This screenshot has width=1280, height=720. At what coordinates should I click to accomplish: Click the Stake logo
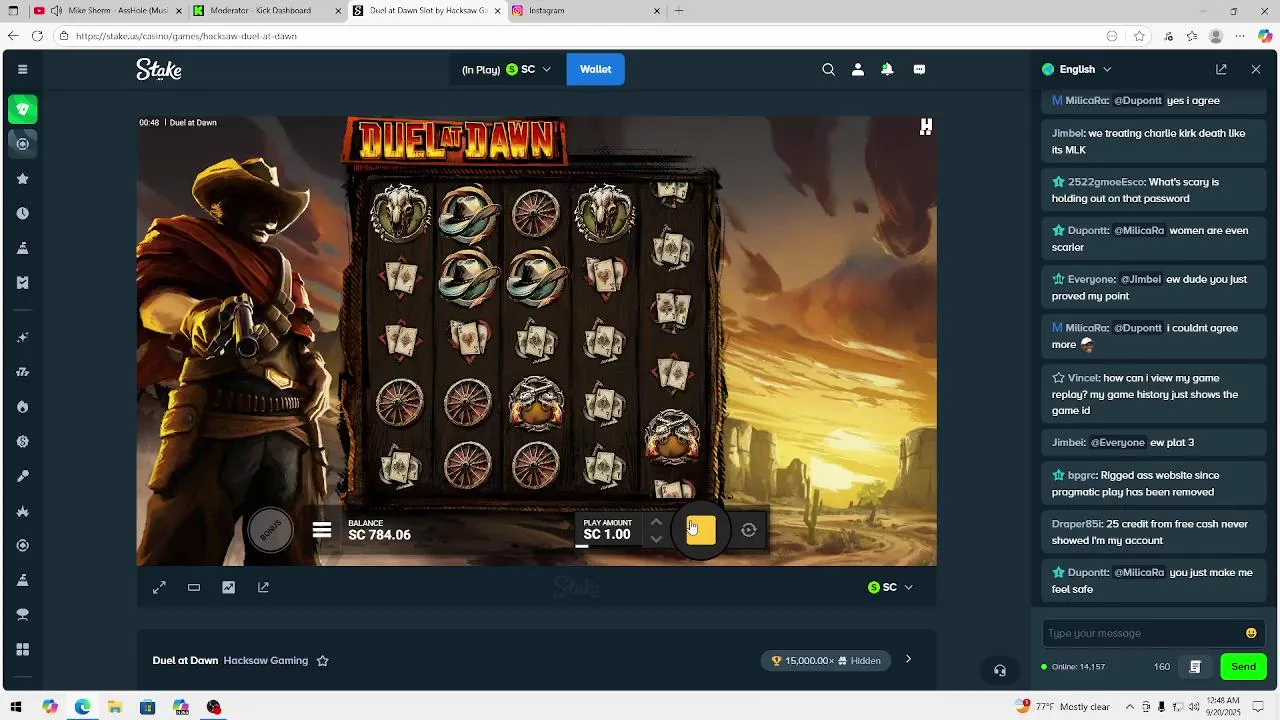(x=159, y=69)
